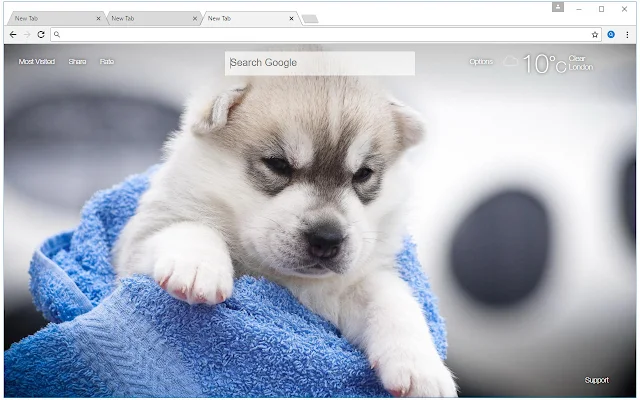This screenshot has width=640, height=400.
Task: Focus the Search Google box
Action: [x=320, y=63]
